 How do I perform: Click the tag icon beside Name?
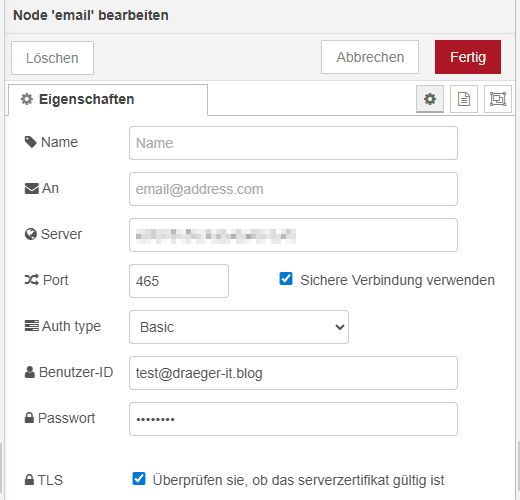(x=31, y=142)
